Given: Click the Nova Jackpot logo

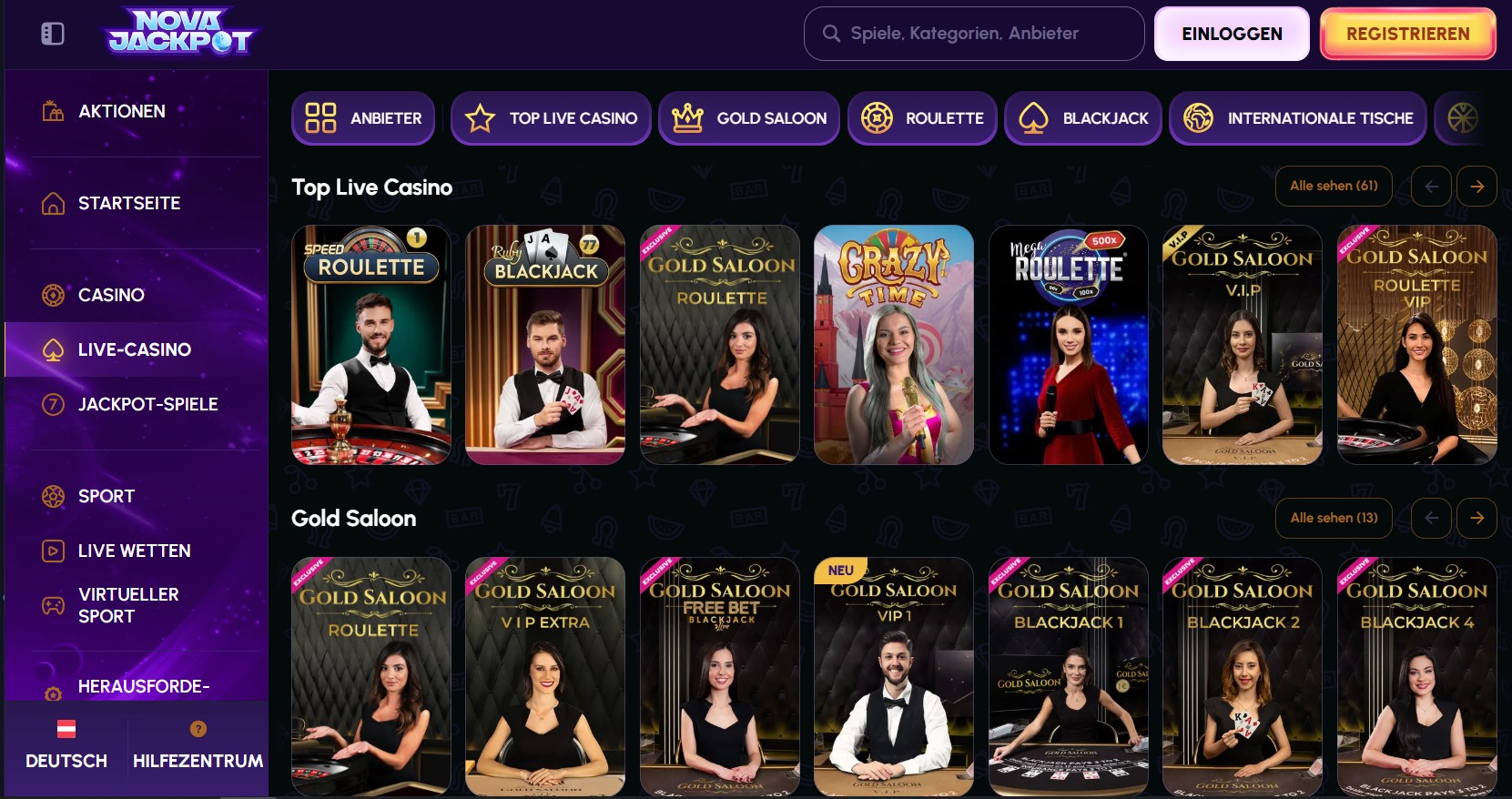Looking at the screenshot, I should pyautogui.click(x=181, y=33).
